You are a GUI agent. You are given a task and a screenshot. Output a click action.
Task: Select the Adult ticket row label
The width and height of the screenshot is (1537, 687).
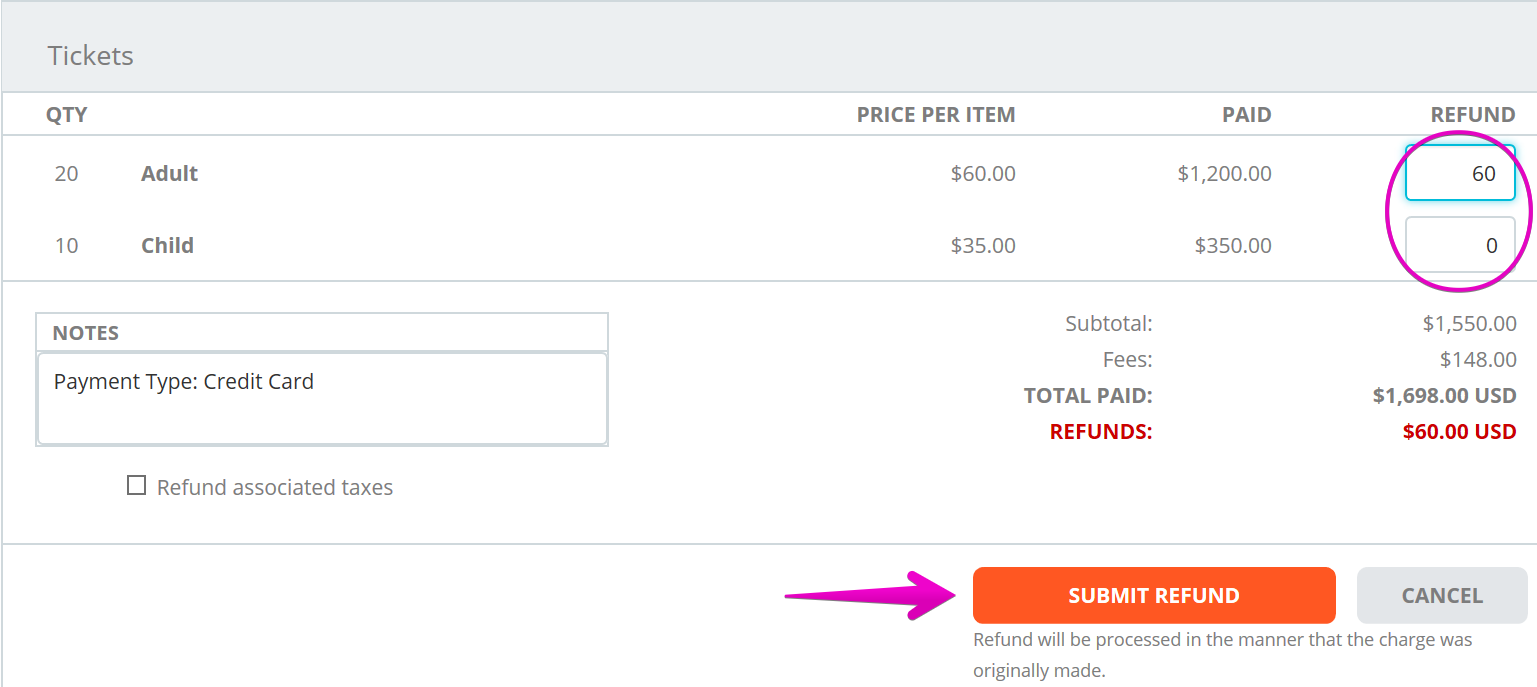168,173
